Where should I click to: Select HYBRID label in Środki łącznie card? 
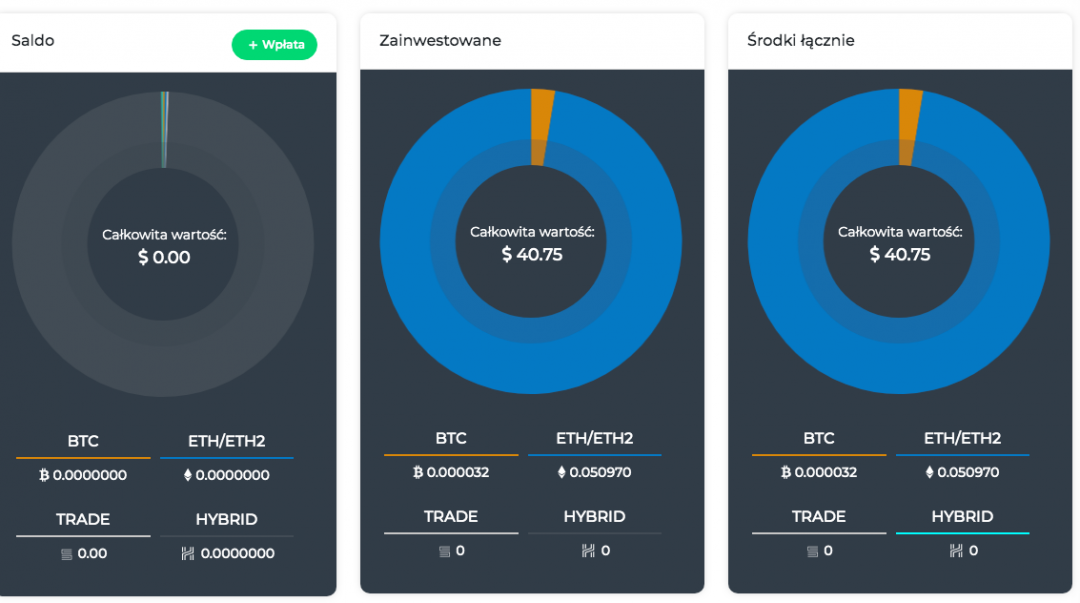point(962,516)
